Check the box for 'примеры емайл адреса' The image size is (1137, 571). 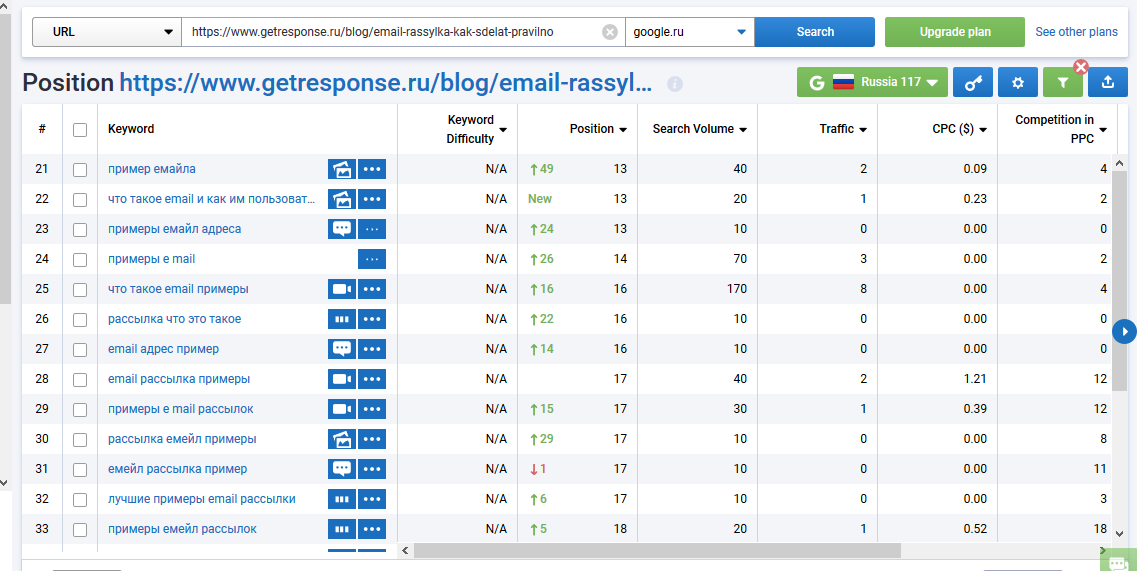tap(80, 230)
